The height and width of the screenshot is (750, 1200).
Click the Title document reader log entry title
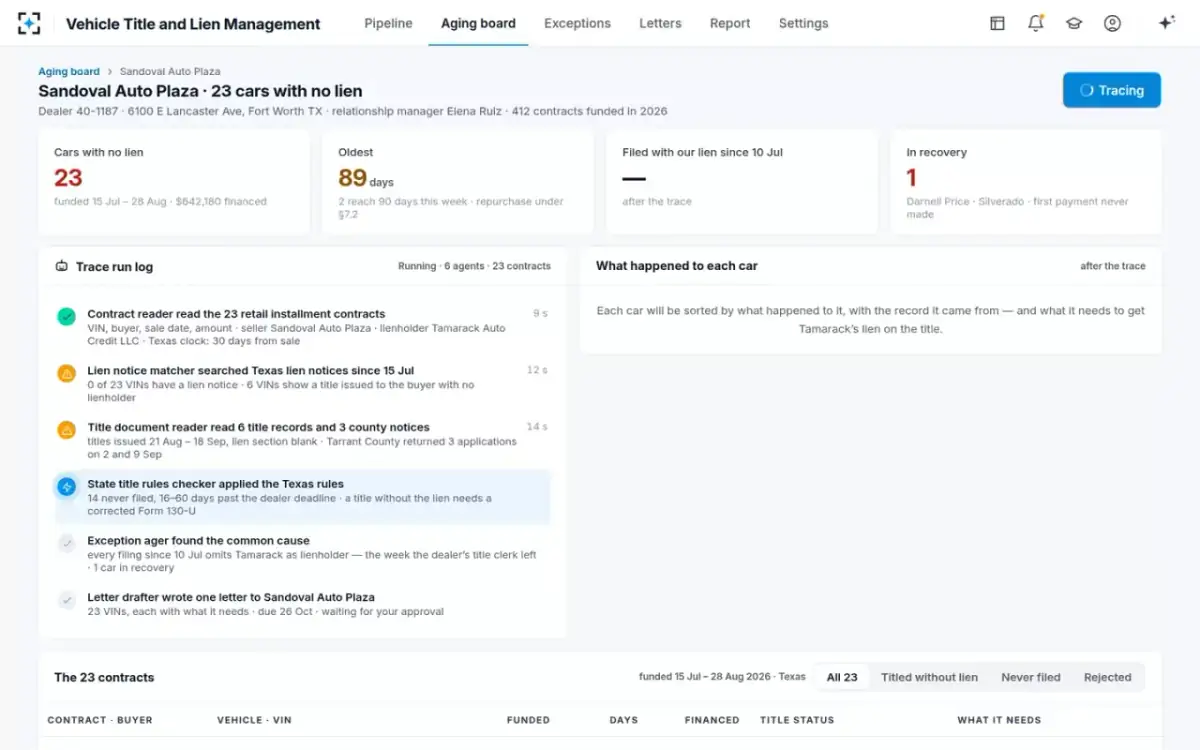[258, 427]
